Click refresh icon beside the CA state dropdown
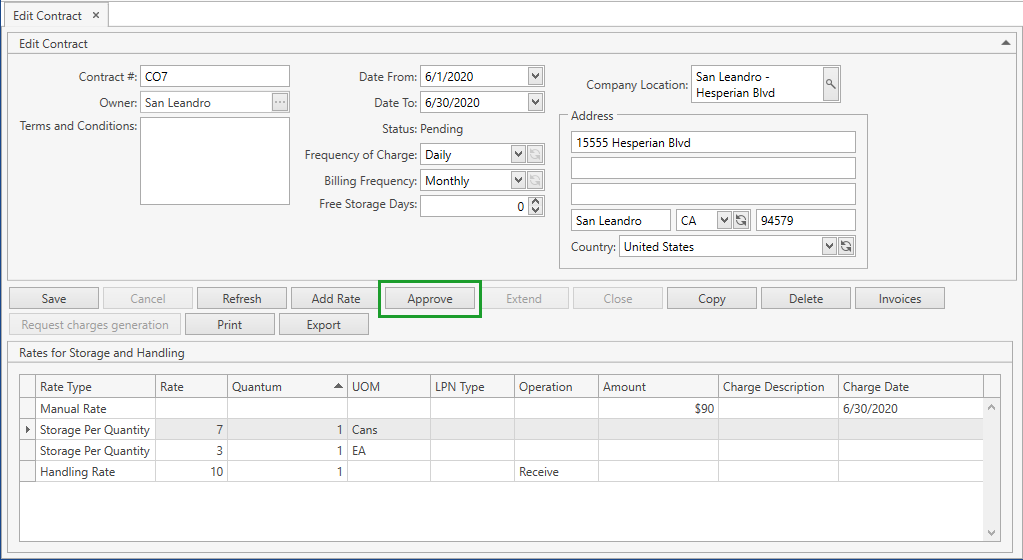Screen dimensions: 1023x560 tap(741, 220)
